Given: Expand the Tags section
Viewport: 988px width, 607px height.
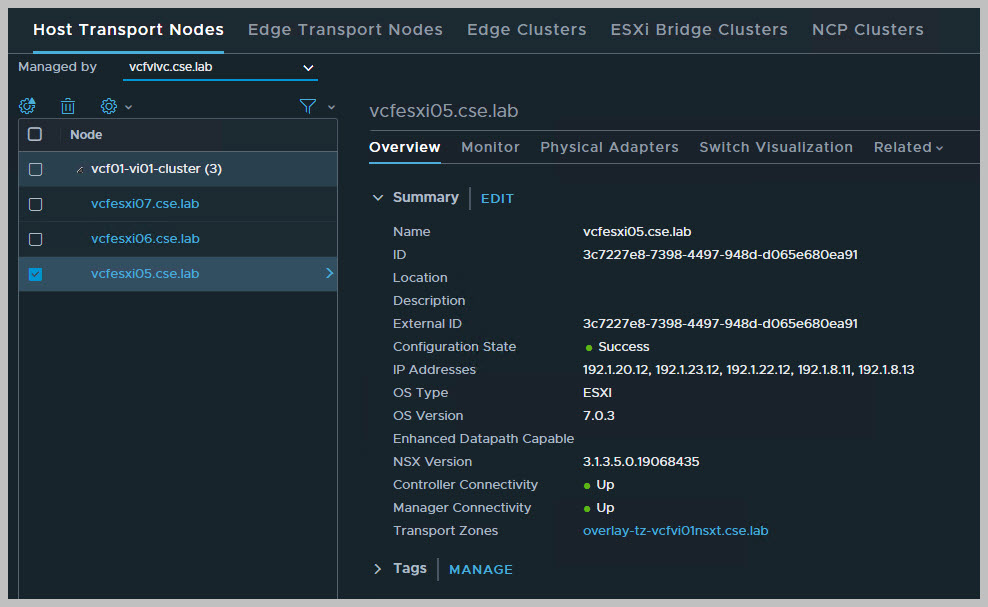Looking at the screenshot, I should point(378,569).
